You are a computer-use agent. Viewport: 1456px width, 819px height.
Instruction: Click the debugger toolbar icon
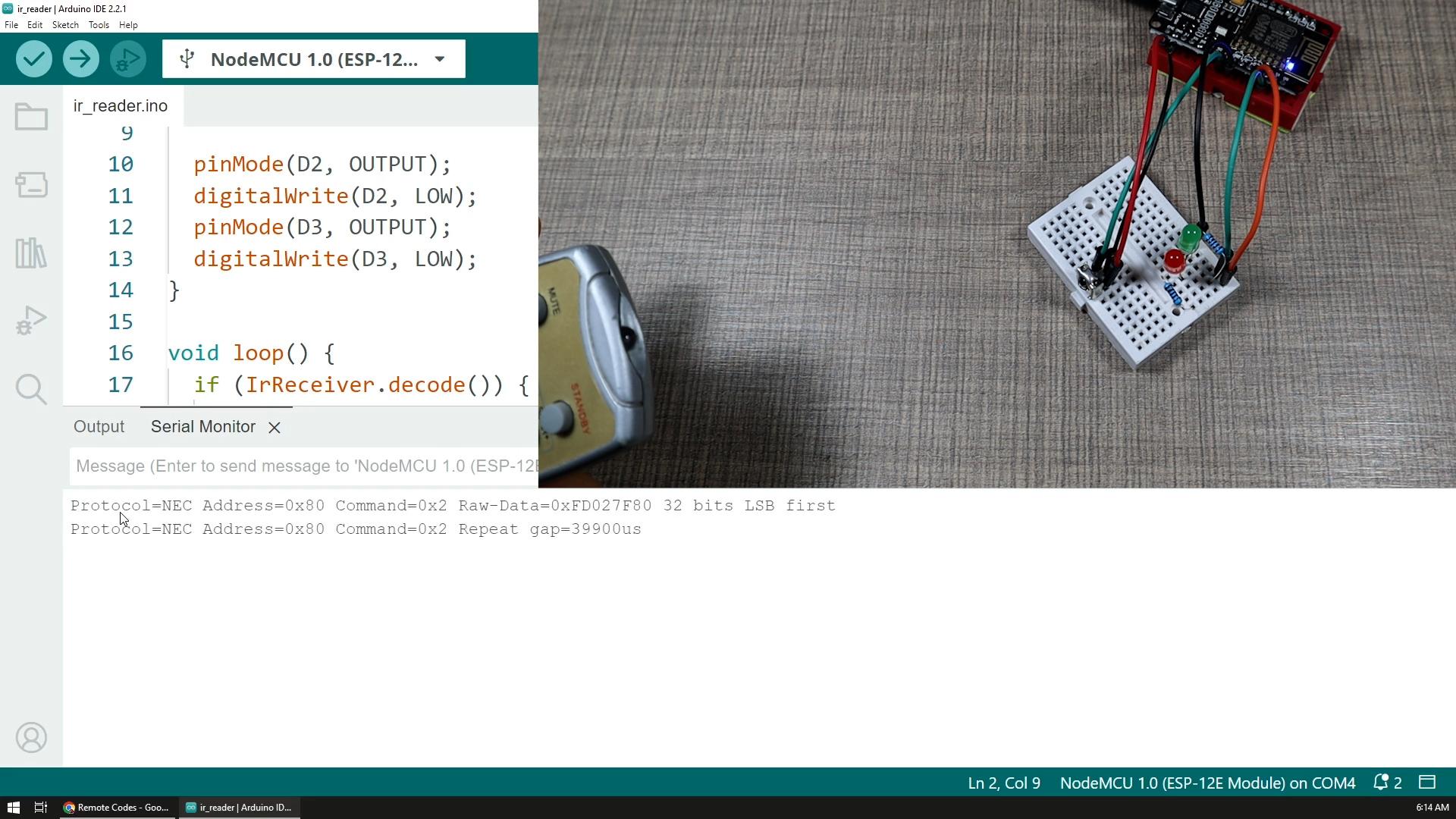[x=128, y=59]
